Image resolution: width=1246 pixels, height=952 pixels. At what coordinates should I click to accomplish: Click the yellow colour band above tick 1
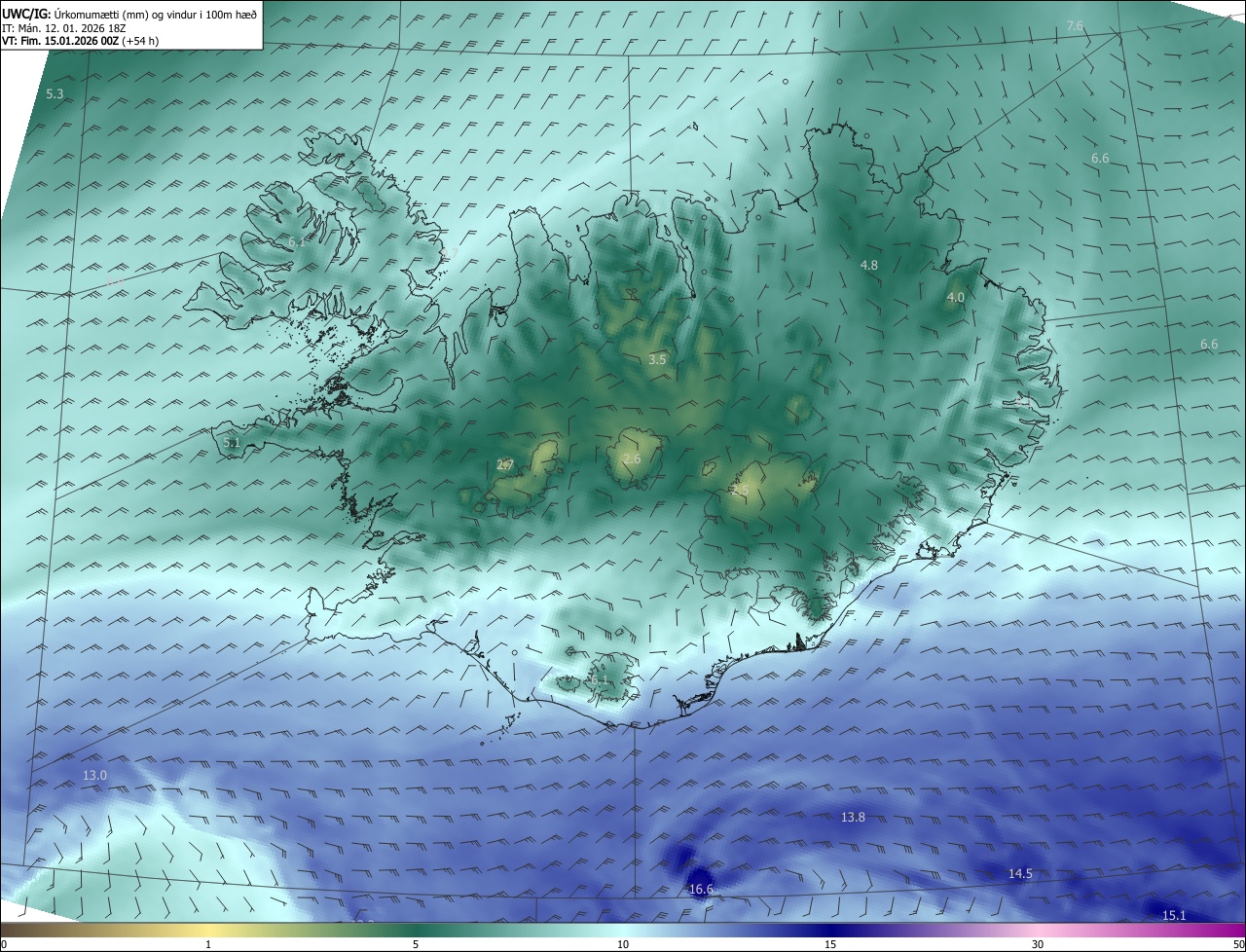click(x=208, y=930)
